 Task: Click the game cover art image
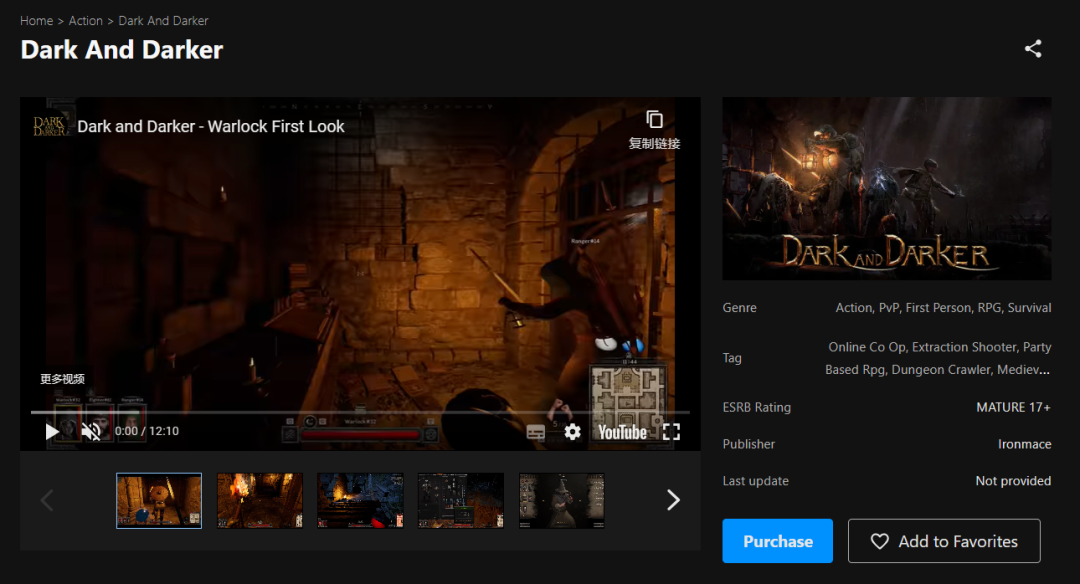coord(886,189)
